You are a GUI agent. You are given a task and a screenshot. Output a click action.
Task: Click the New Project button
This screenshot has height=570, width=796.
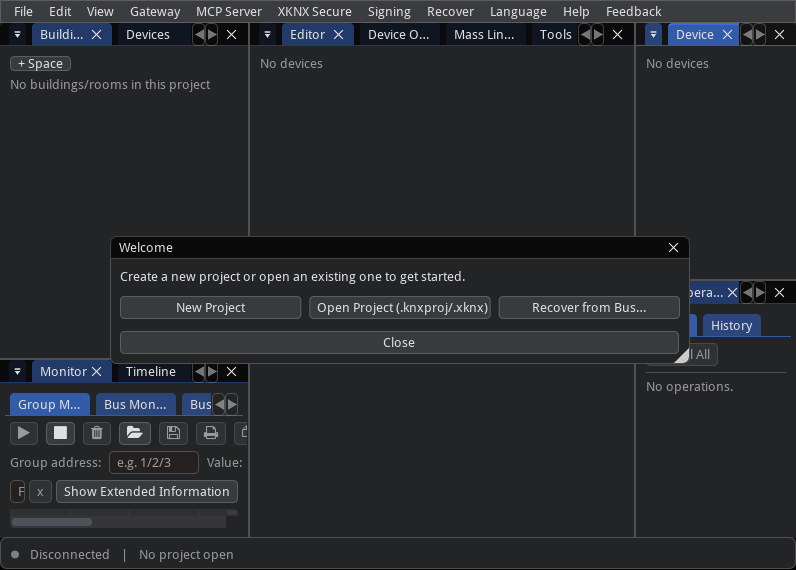point(210,308)
